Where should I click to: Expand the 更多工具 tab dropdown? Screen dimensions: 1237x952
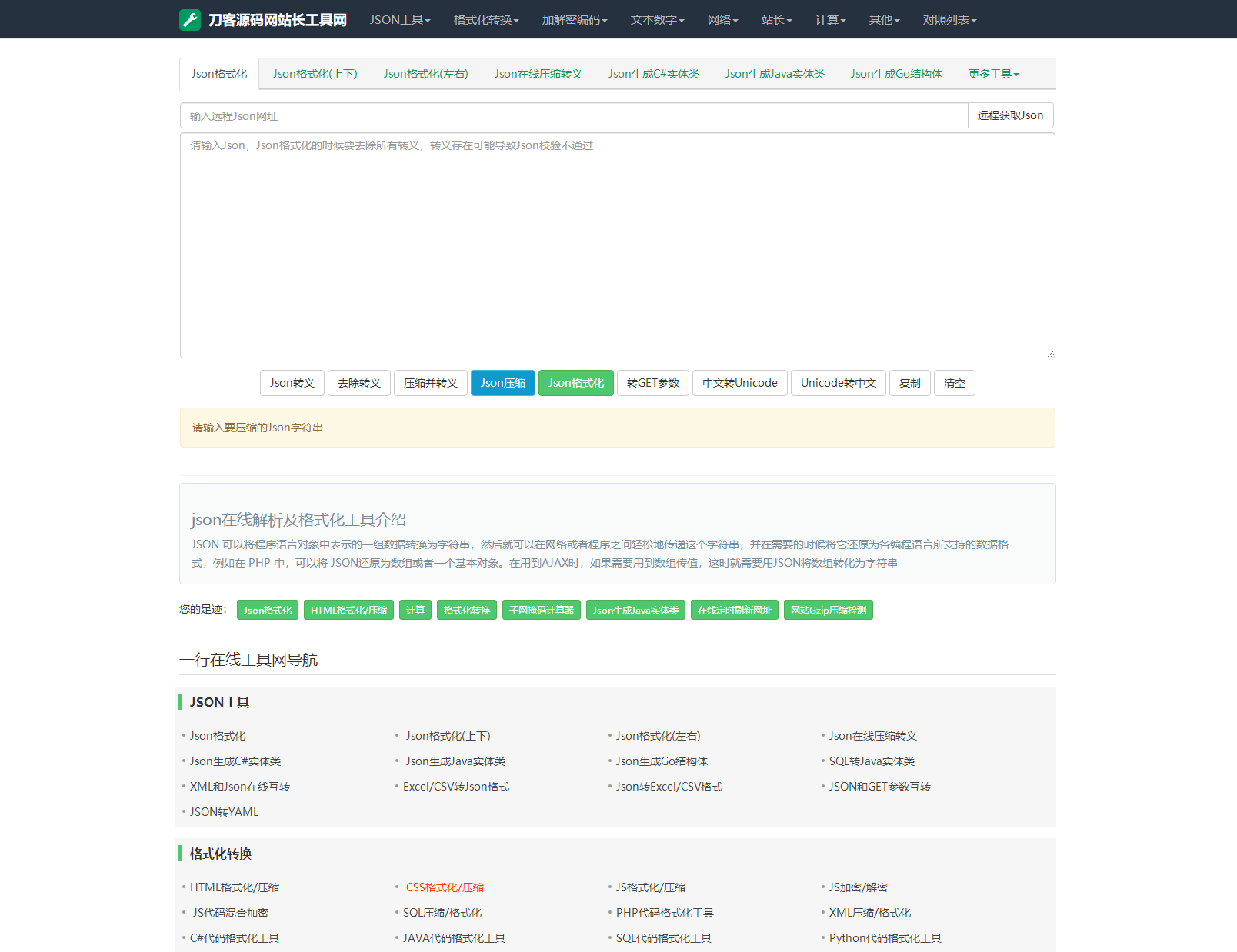pyautogui.click(x=994, y=74)
